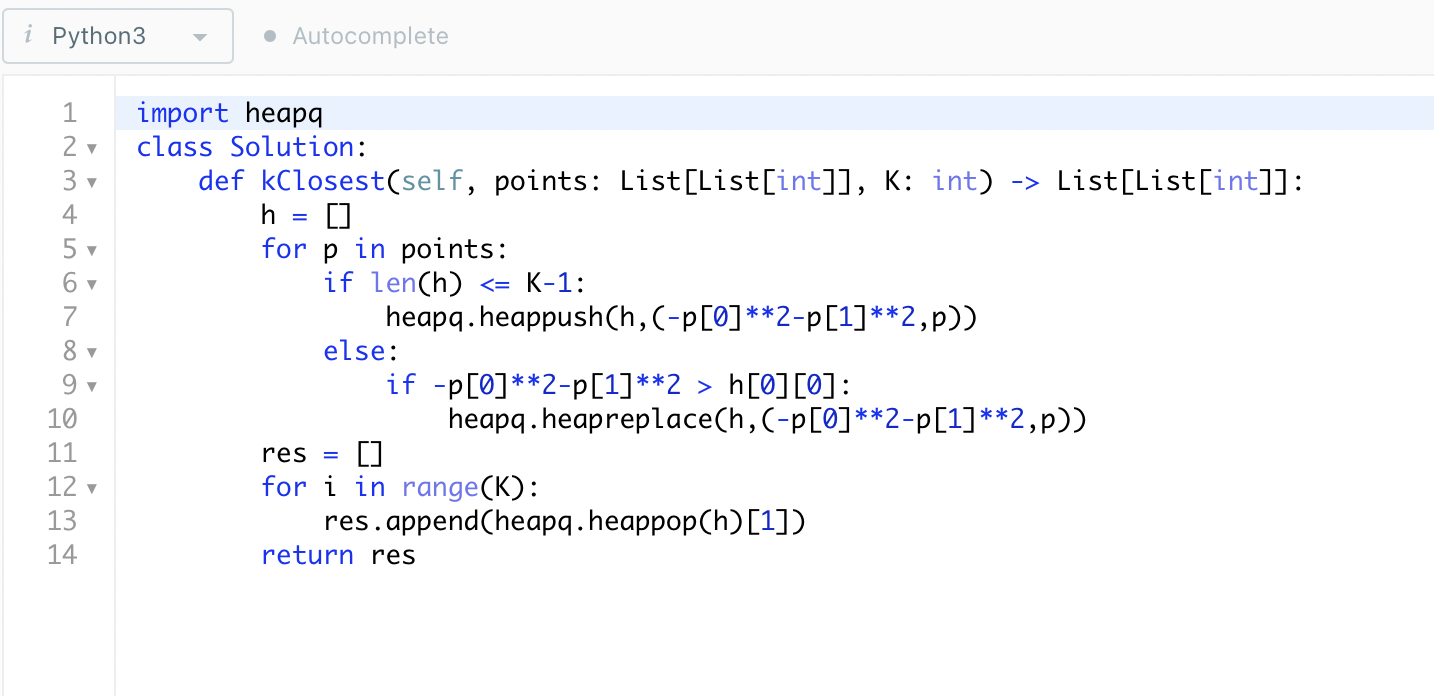
Task: Collapse the inner if at line 9
Action: (93, 385)
